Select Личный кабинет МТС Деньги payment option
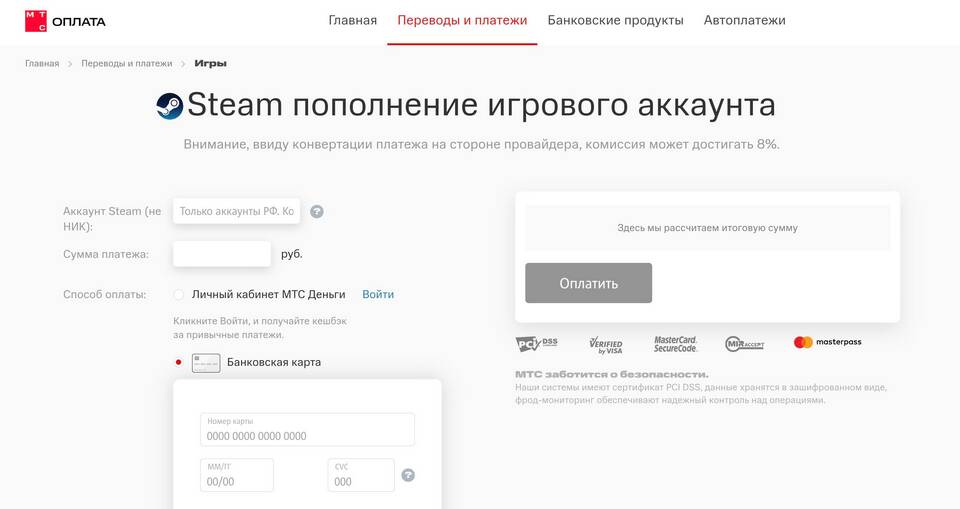960x509 pixels. click(178, 295)
